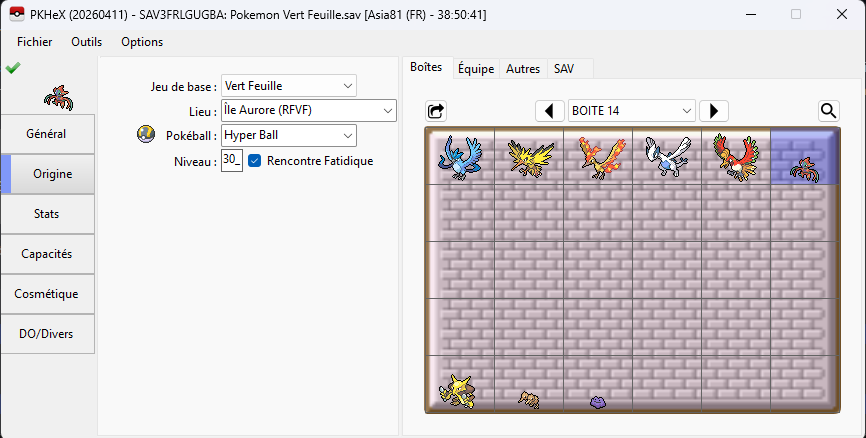Image resolution: width=866 pixels, height=438 pixels.
Task: Expand the BOITE 14 box selector
Action: click(631, 111)
